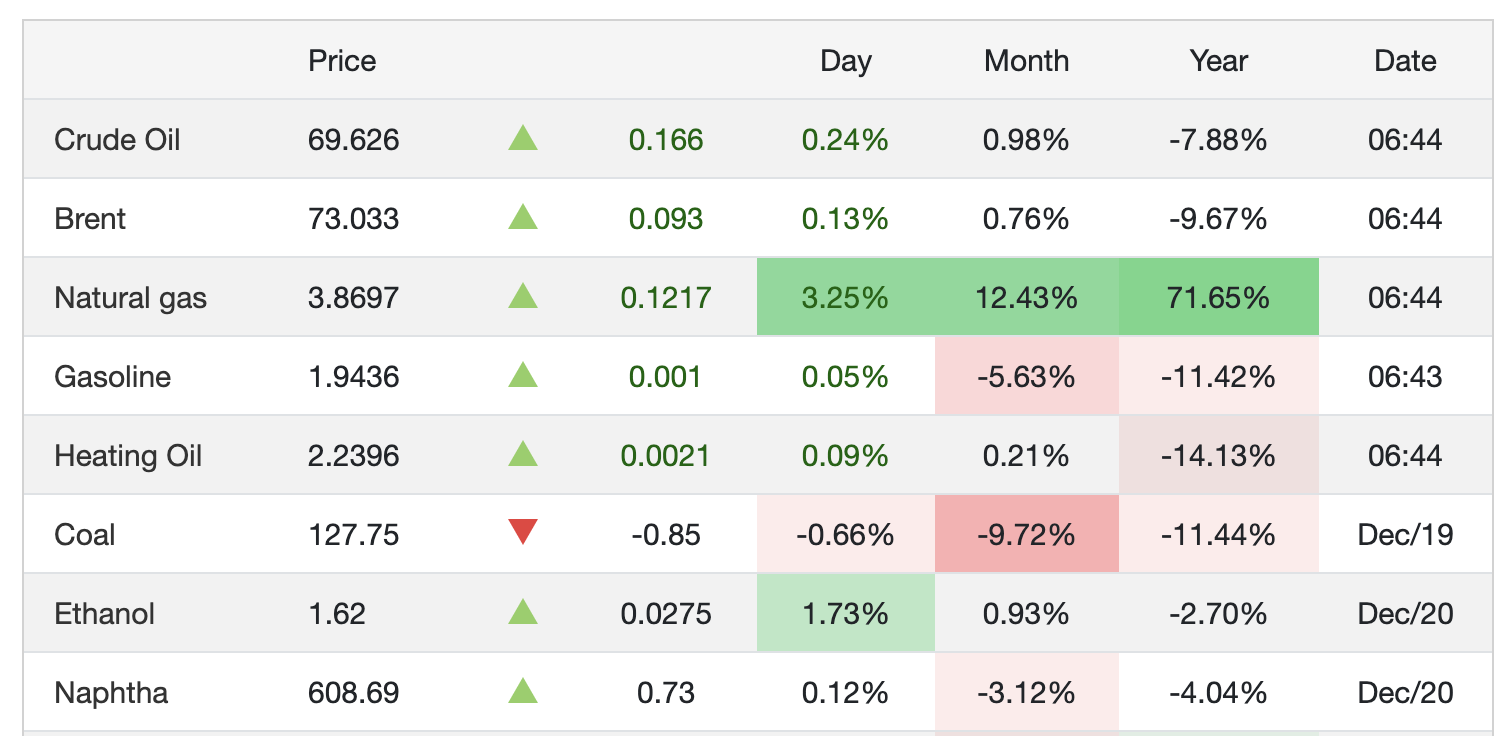Viewport: 1510px width, 736px height.
Task: Click the 0.98% month cell for Crude Oil
Action: [x=1027, y=139]
